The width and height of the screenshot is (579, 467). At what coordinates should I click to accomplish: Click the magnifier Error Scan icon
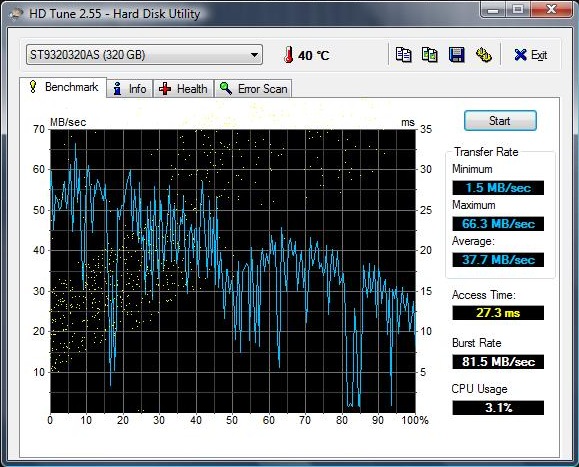tap(226, 88)
